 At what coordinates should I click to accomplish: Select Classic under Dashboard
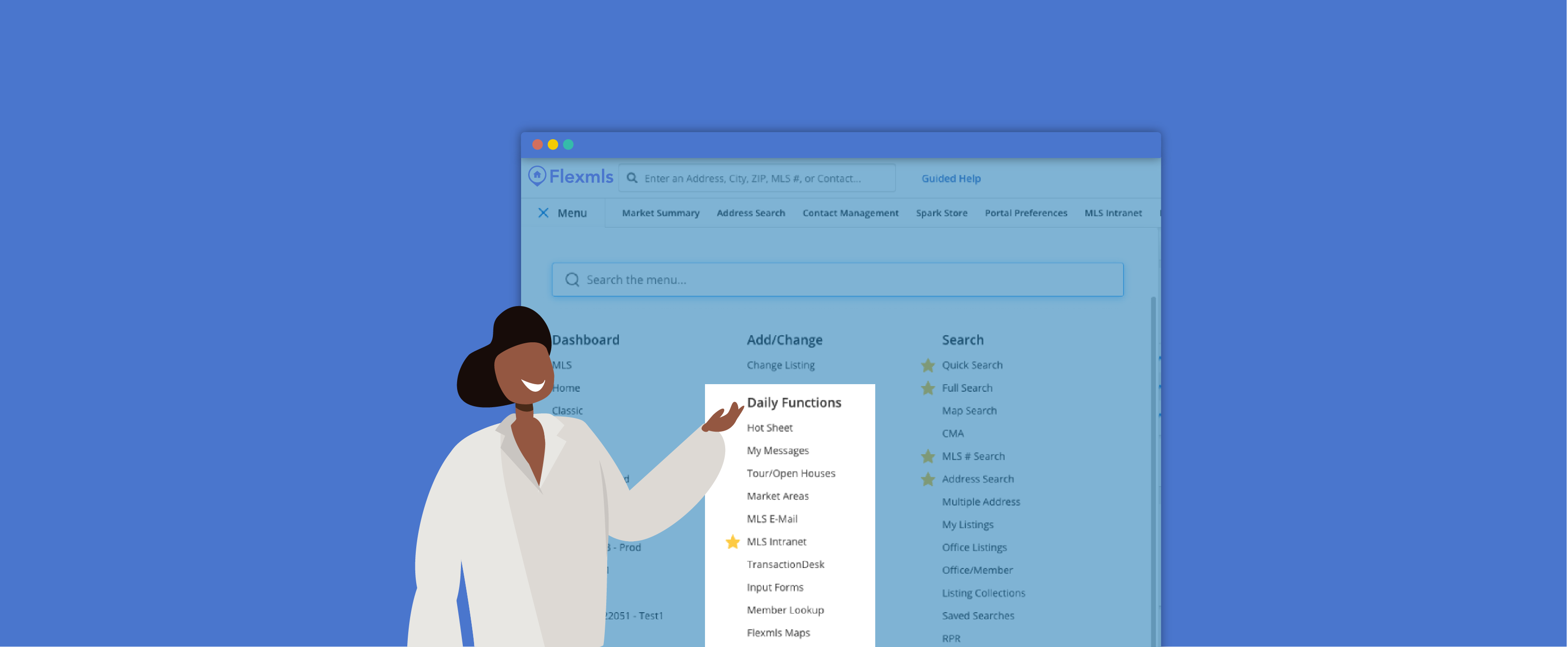coord(567,410)
